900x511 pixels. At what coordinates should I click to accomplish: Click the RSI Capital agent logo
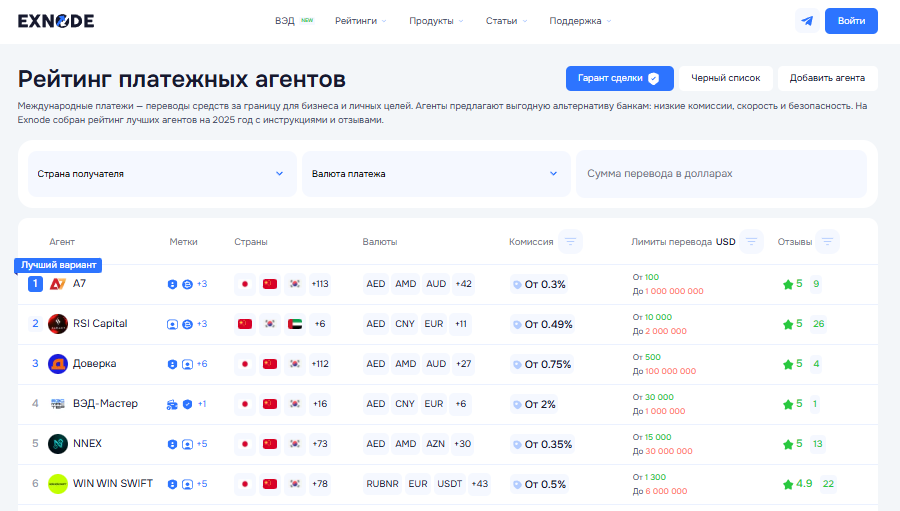pyautogui.click(x=57, y=324)
